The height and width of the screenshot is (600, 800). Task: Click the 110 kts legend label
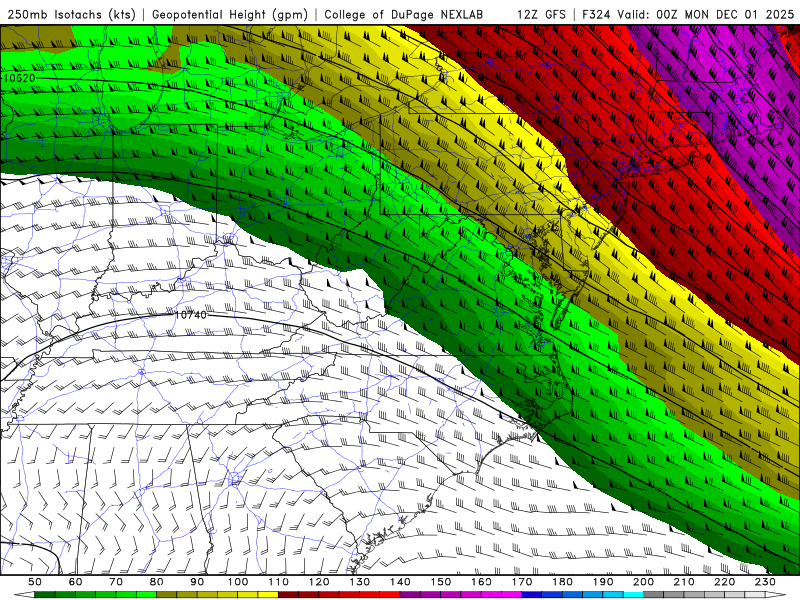[x=279, y=582]
